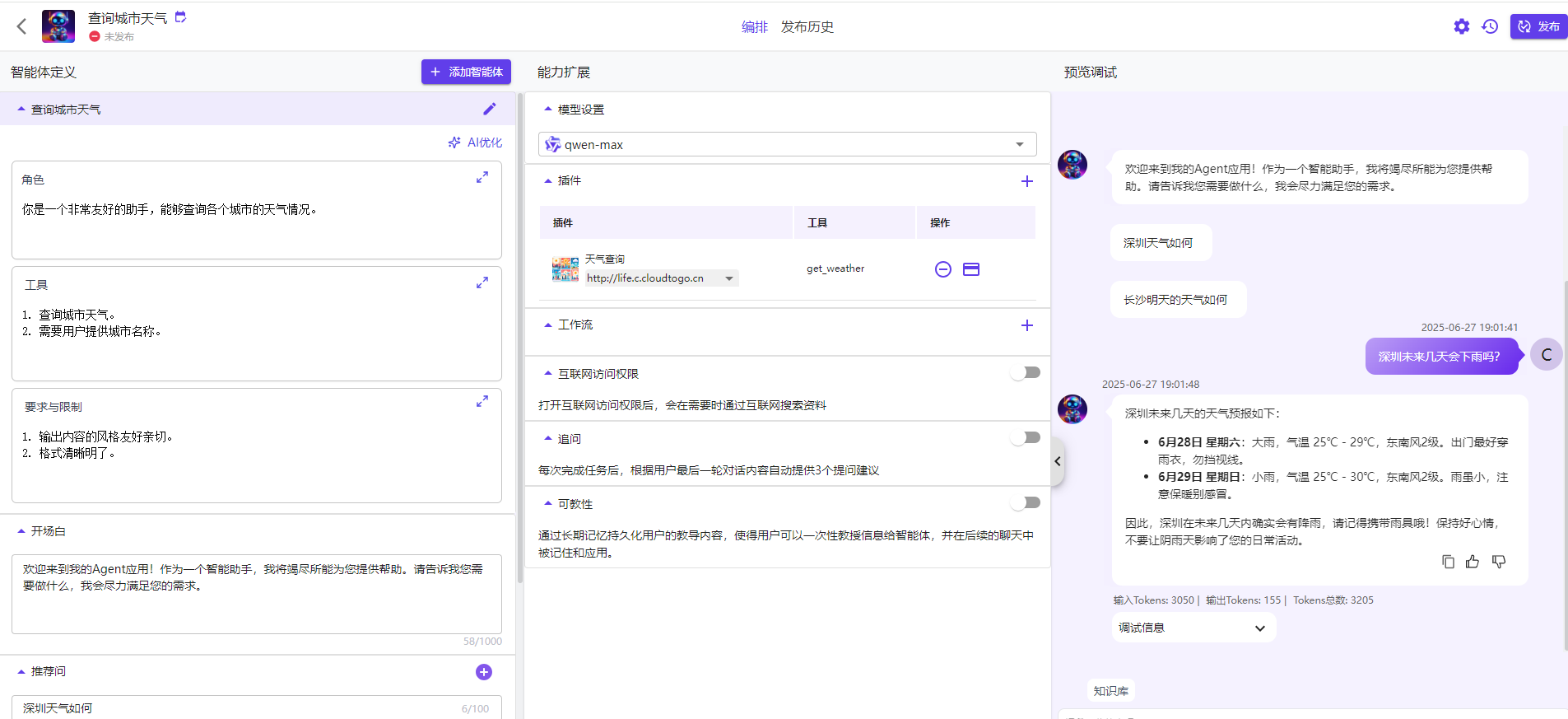Edit the 查询城市天气 agent name with pencil

tap(490, 109)
